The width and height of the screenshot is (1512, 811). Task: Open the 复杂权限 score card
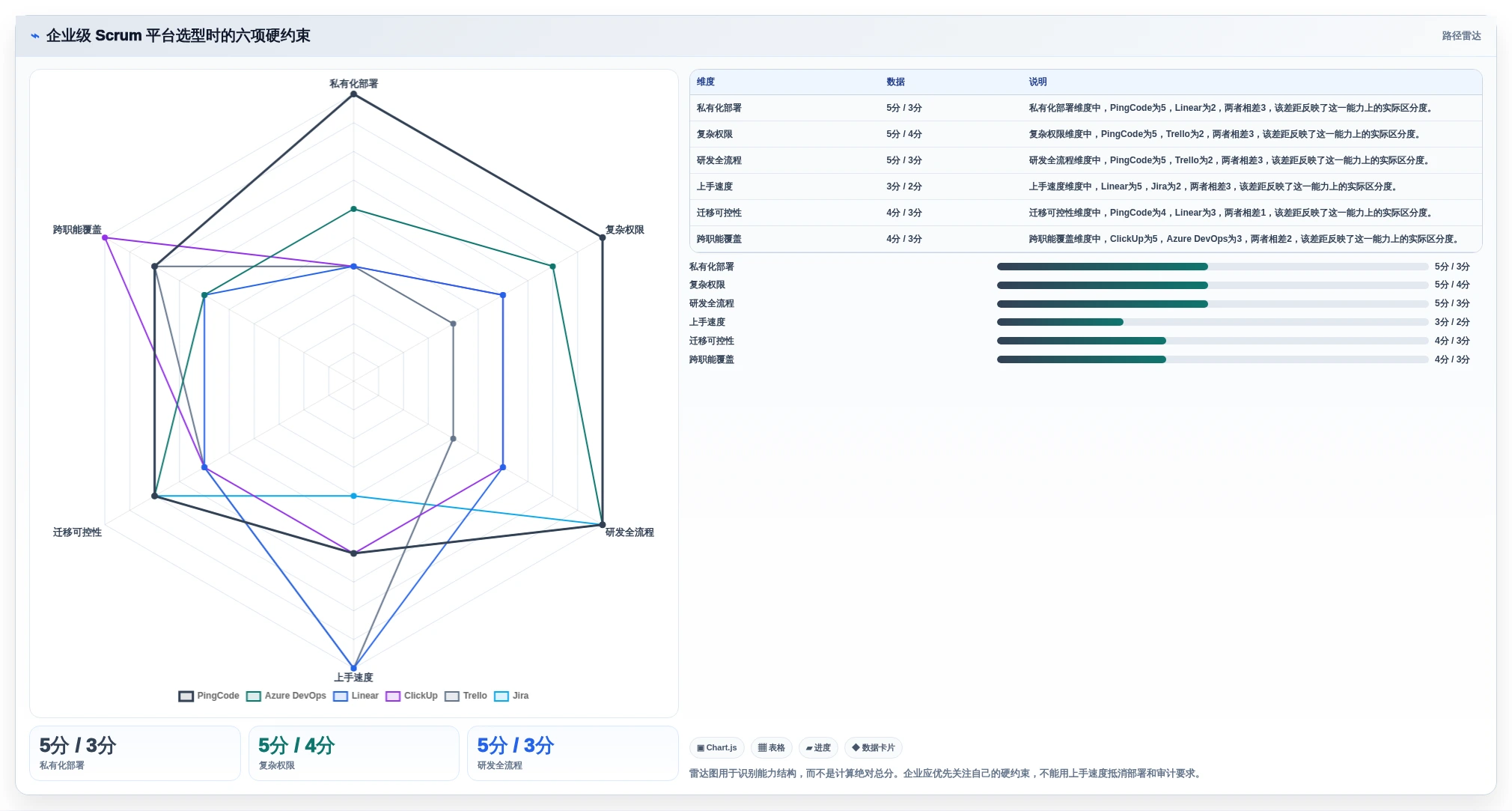[353, 753]
